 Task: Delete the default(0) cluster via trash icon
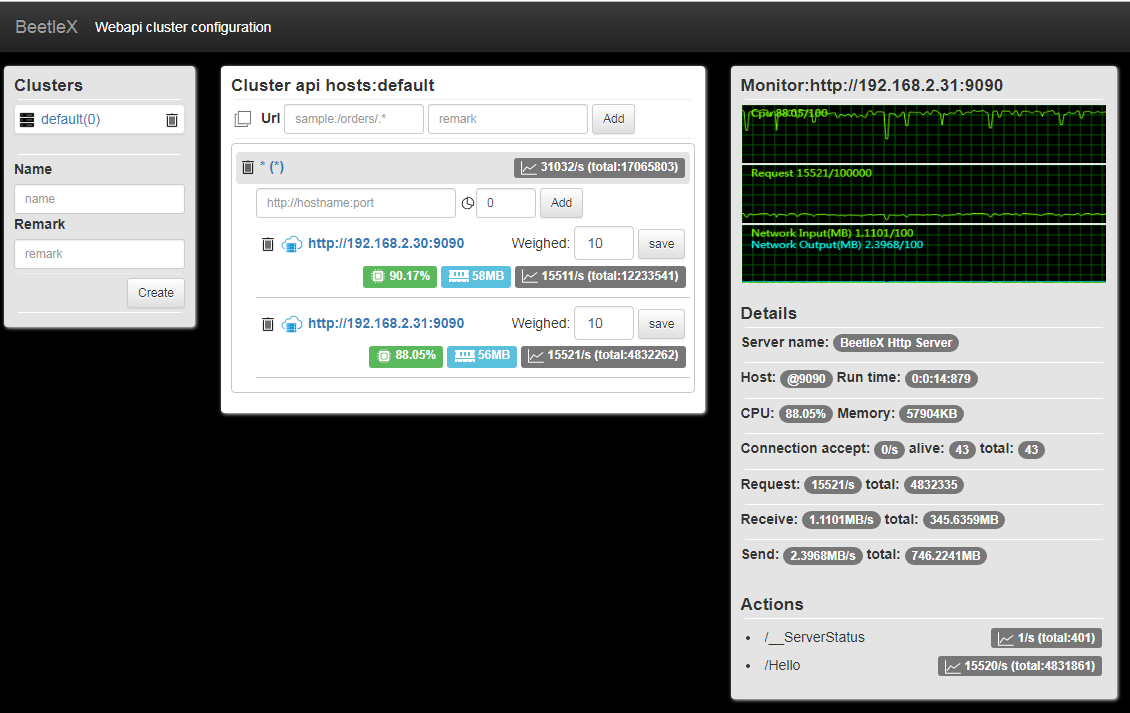pyautogui.click(x=172, y=120)
